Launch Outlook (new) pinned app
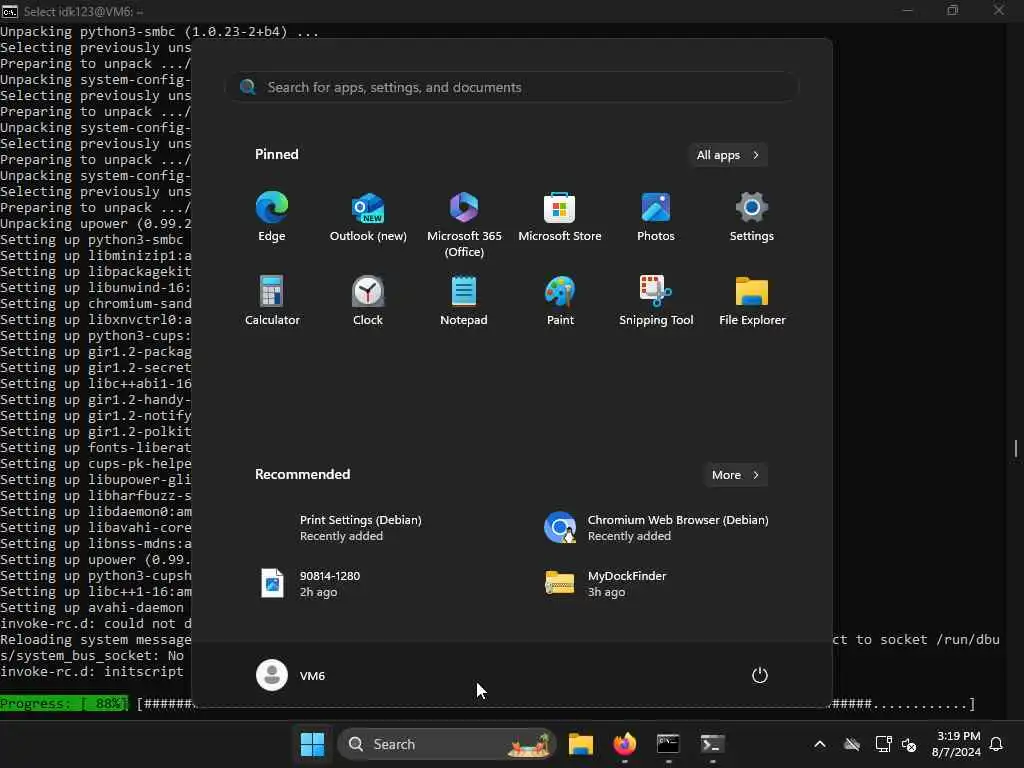This screenshot has width=1024, height=768. (x=368, y=217)
